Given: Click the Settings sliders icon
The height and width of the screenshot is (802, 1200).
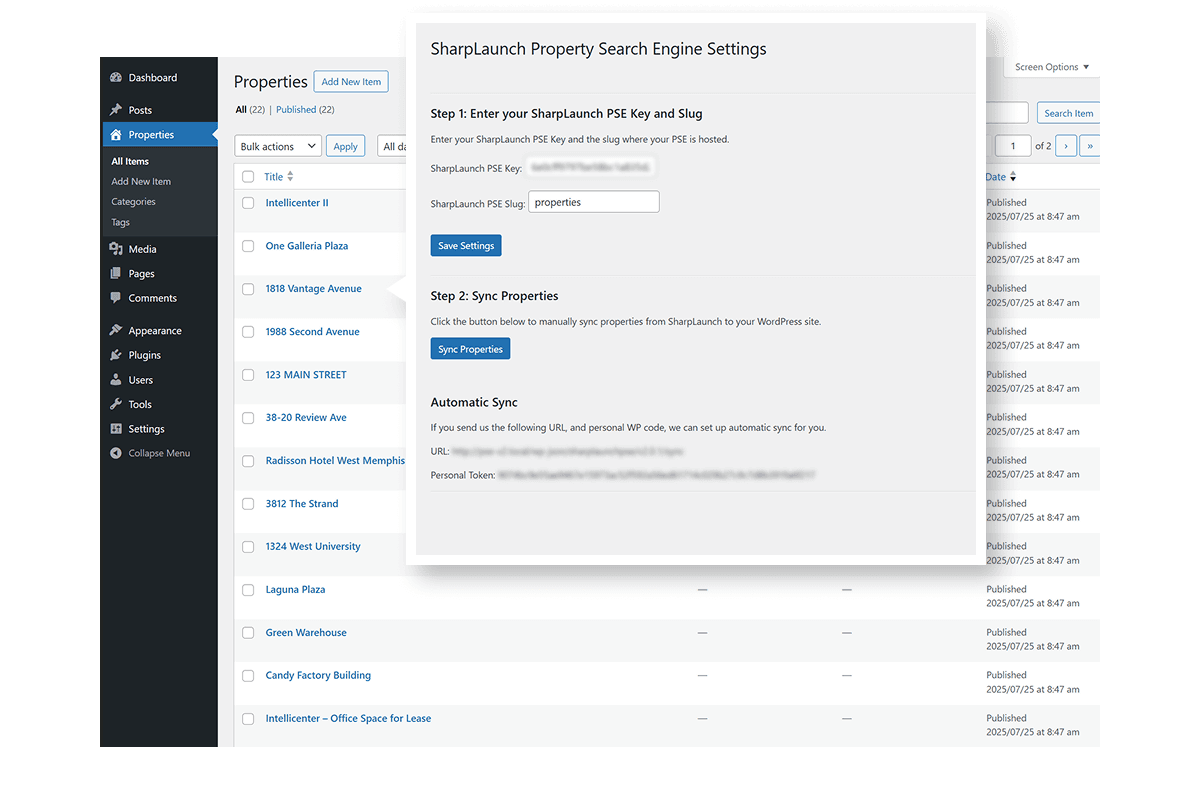Looking at the screenshot, I should pyautogui.click(x=116, y=429).
